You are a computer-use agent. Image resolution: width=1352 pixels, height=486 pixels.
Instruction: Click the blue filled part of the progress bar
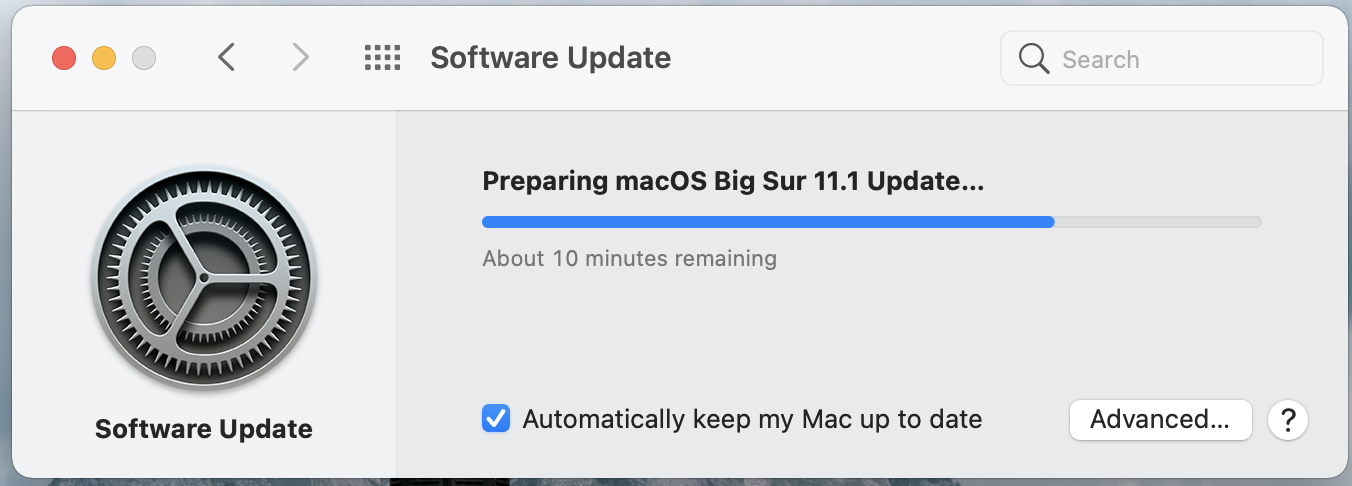pyautogui.click(x=767, y=222)
